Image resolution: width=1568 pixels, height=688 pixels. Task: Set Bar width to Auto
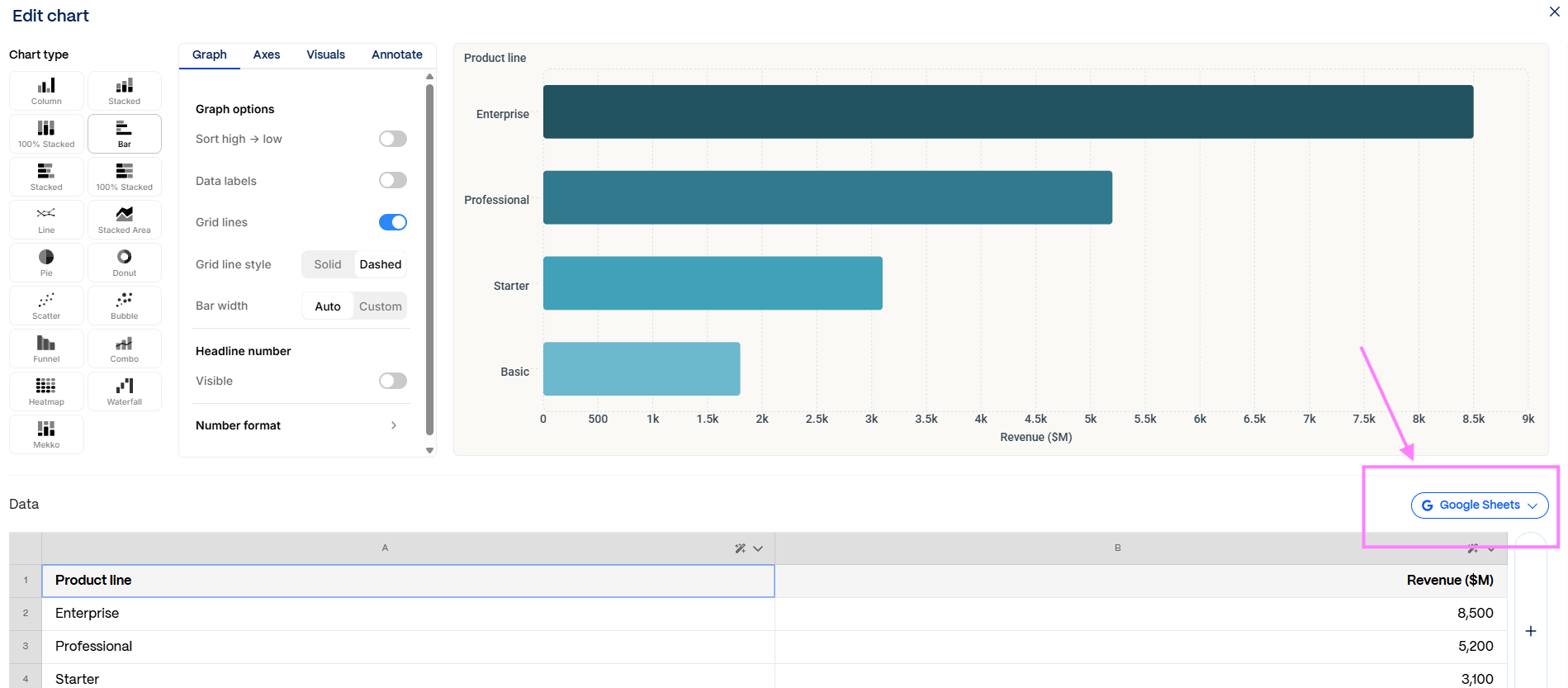coord(328,306)
